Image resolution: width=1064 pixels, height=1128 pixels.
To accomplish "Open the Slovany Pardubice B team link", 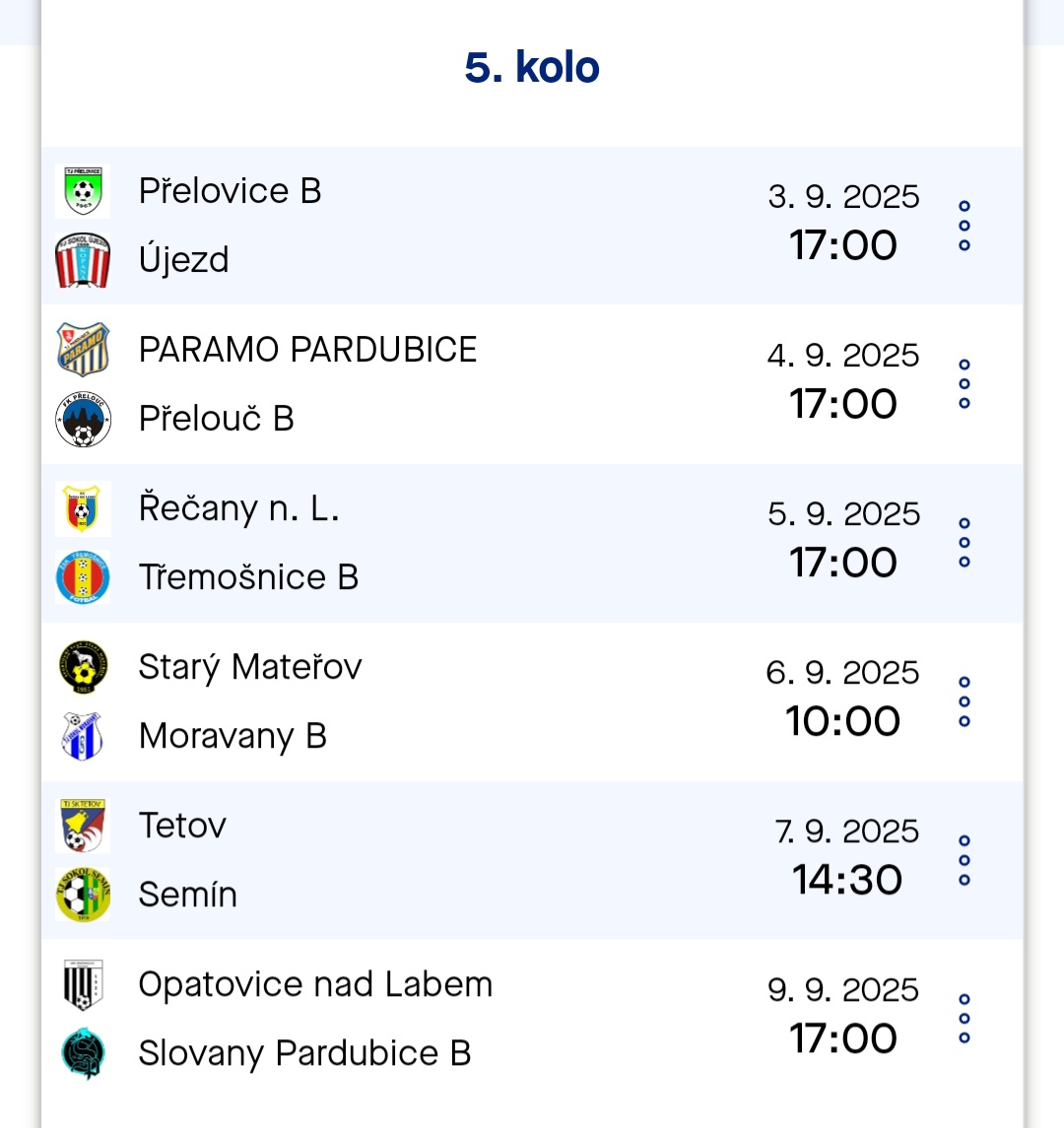I will [x=304, y=1053].
